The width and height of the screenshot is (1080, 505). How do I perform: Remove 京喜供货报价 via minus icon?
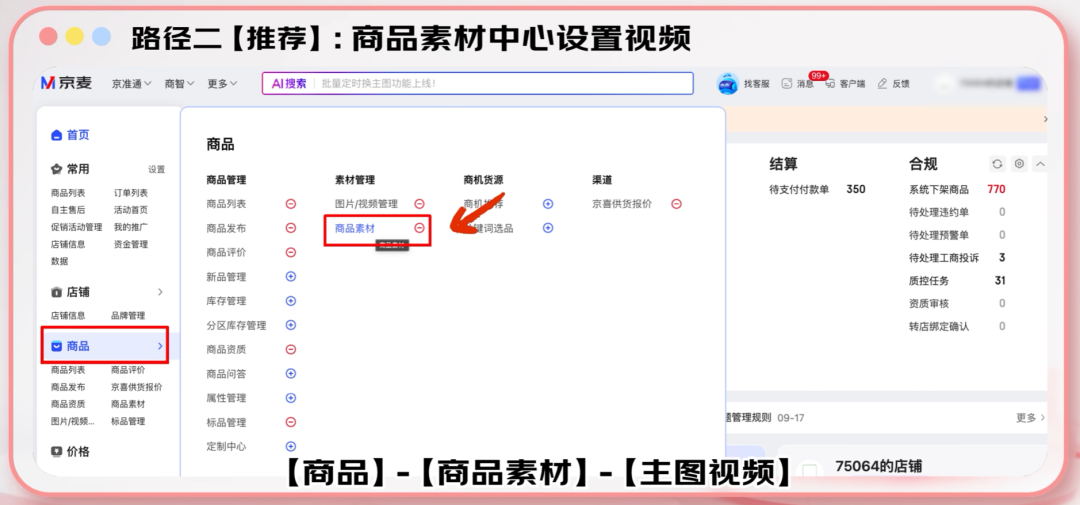pyautogui.click(x=676, y=204)
